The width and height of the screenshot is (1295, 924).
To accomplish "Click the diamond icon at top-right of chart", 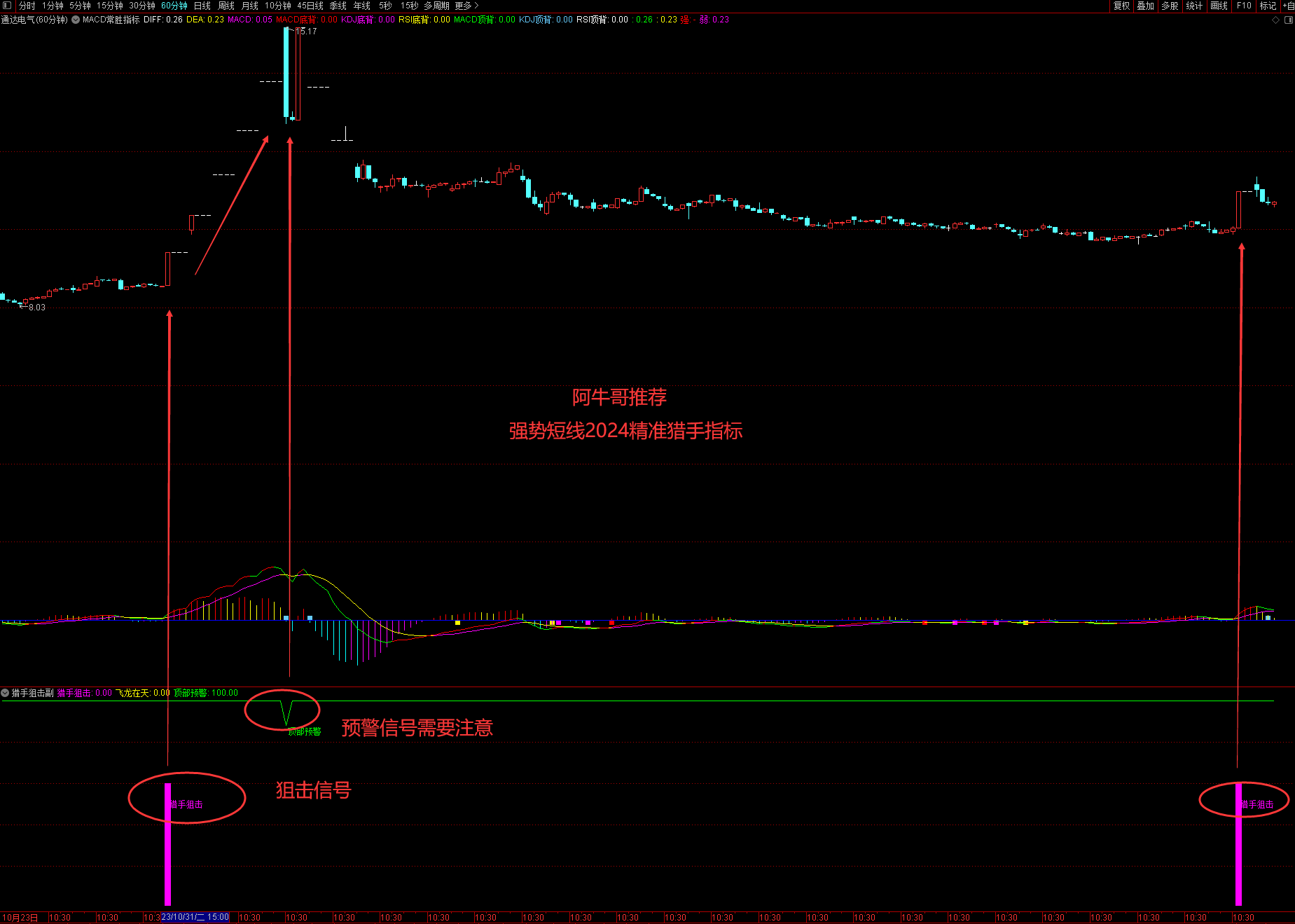I will 1275,20.
